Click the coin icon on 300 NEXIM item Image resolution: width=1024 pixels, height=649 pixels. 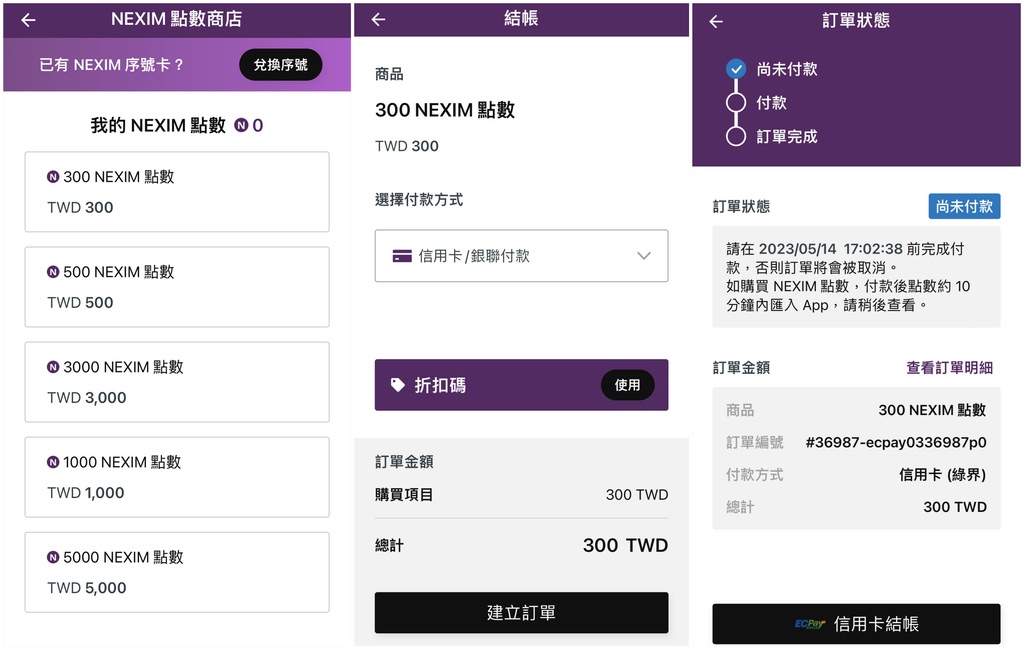coord(53,177)
